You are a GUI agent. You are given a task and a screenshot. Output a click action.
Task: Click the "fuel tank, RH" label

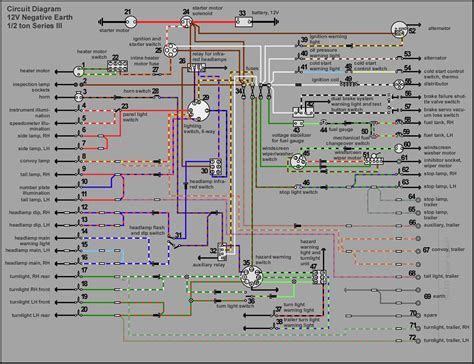click(439, 122)
